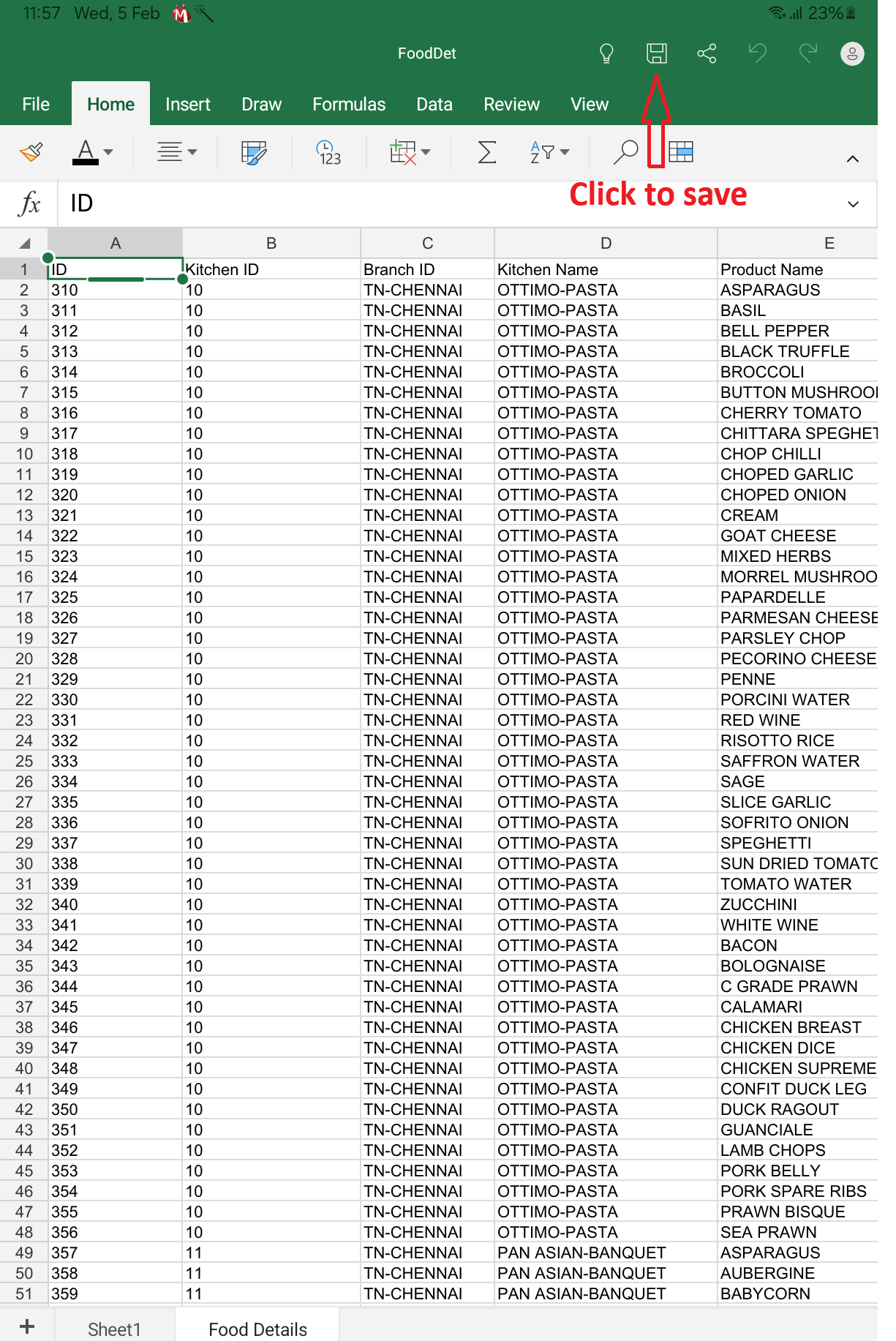Select the Home tab

coord(110,104)
